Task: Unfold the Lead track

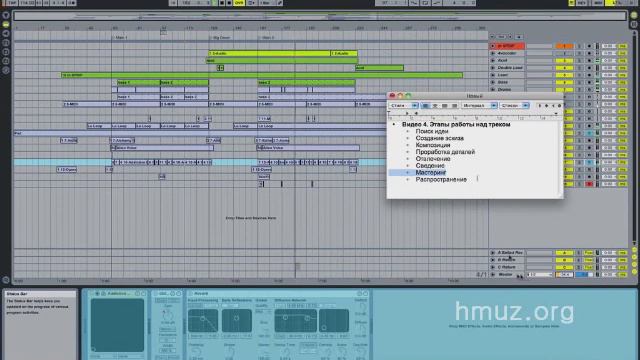Action: point(493,75)
